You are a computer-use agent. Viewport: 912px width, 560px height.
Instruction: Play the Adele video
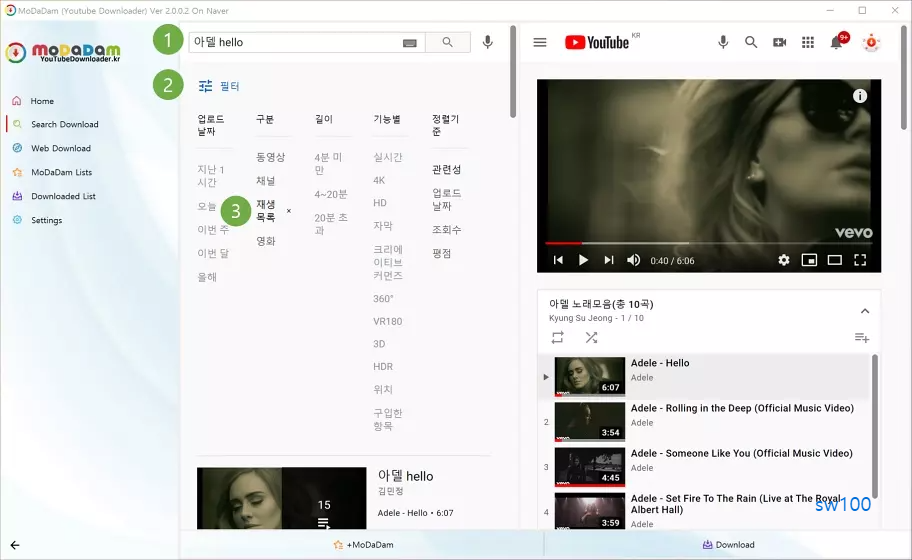pyautogui.click(x=583, y=260)
